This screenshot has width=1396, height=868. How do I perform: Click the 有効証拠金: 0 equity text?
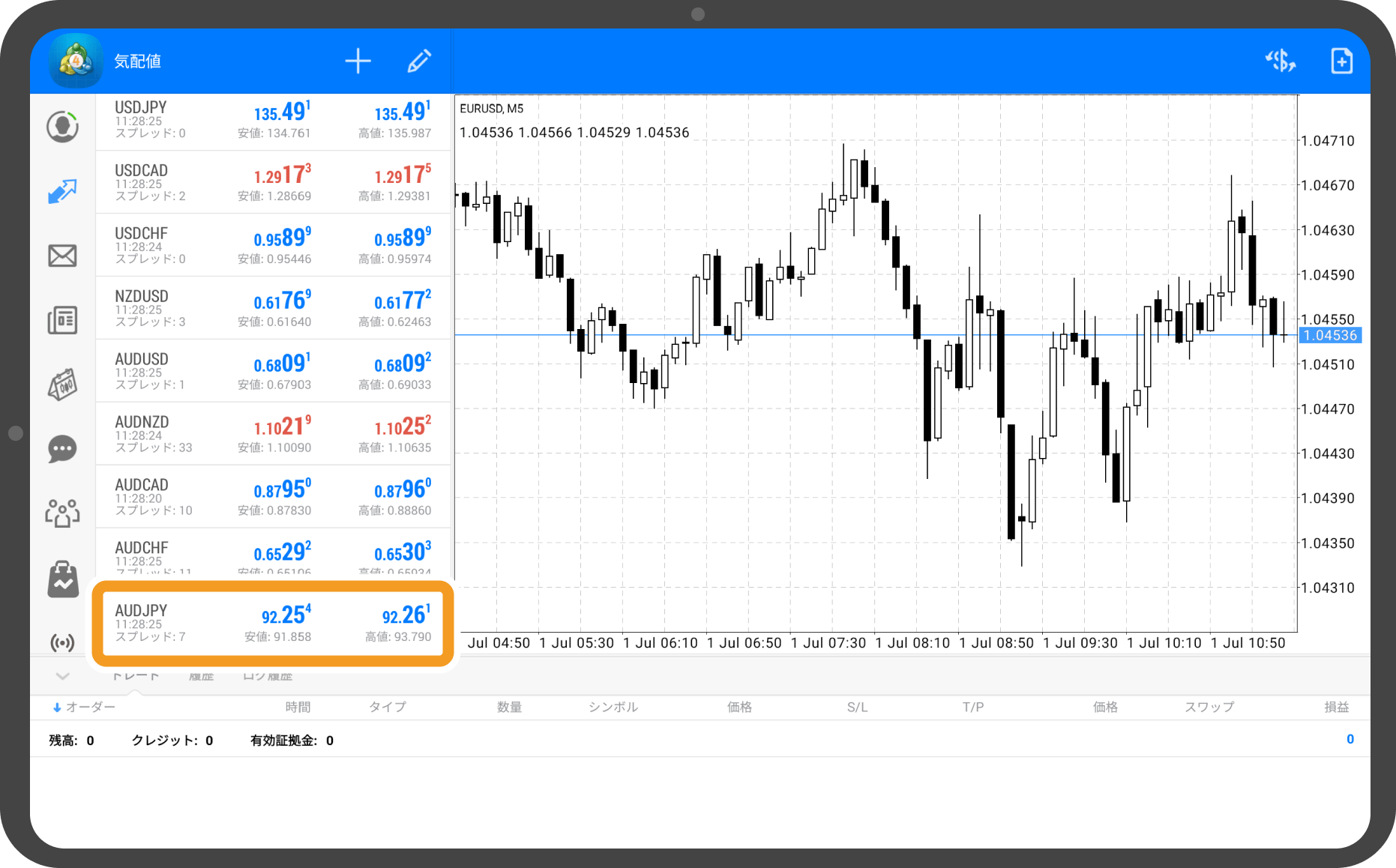coord(292,741)
